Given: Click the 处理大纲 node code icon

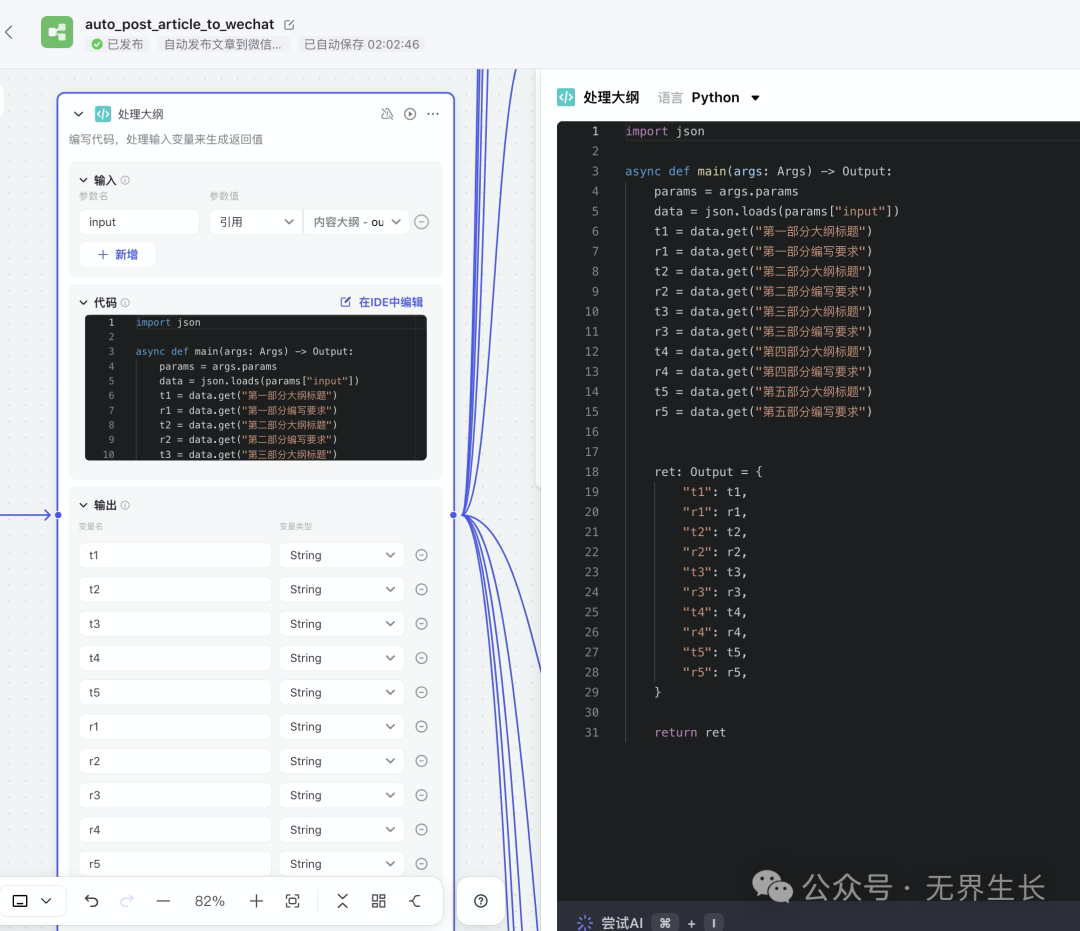Looking at the screenshot, I should 103,114.
